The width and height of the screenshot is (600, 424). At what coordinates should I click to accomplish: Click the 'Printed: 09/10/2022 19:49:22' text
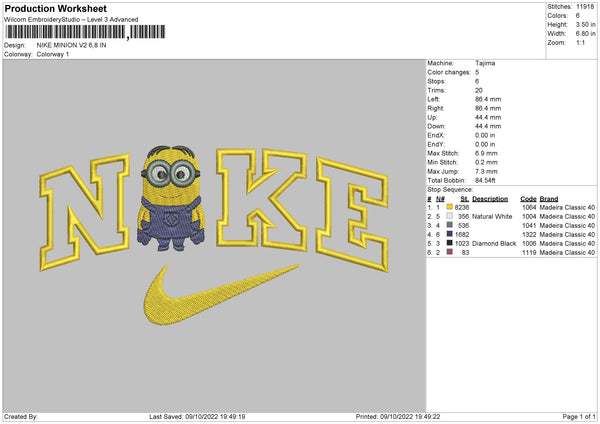(x=398, y=417)
